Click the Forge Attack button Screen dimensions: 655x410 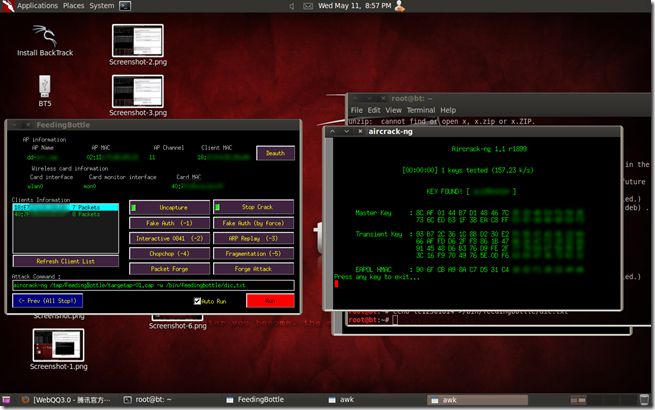click(x=253, y=269)
